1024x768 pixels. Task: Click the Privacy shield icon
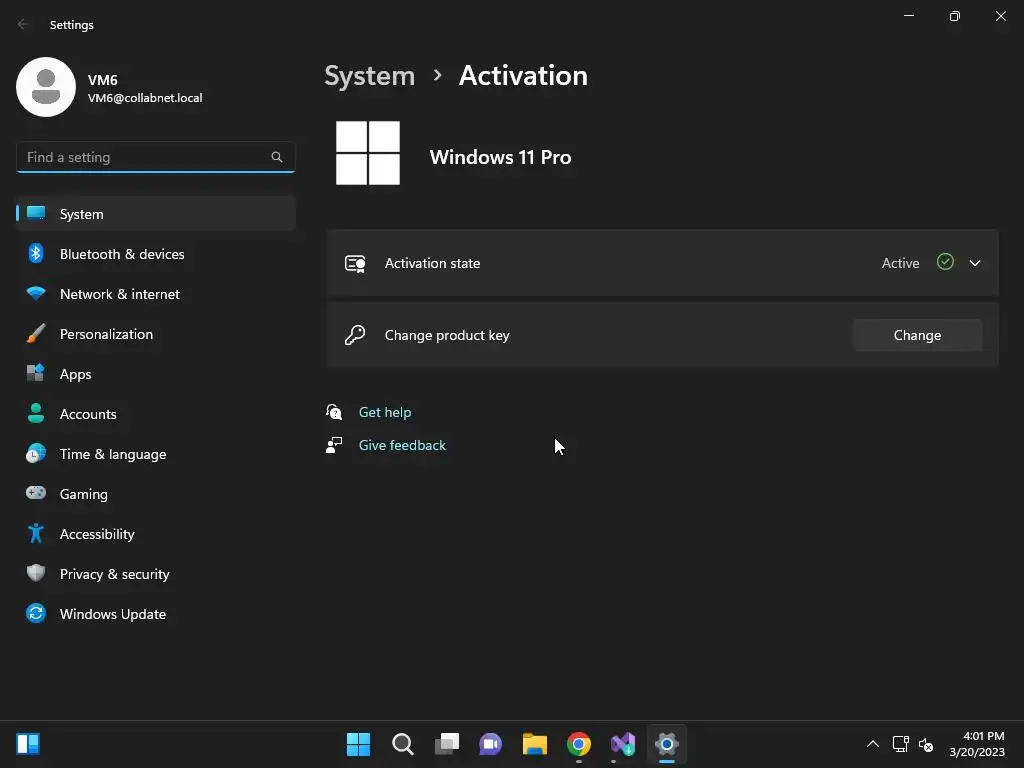coord(36,573)
